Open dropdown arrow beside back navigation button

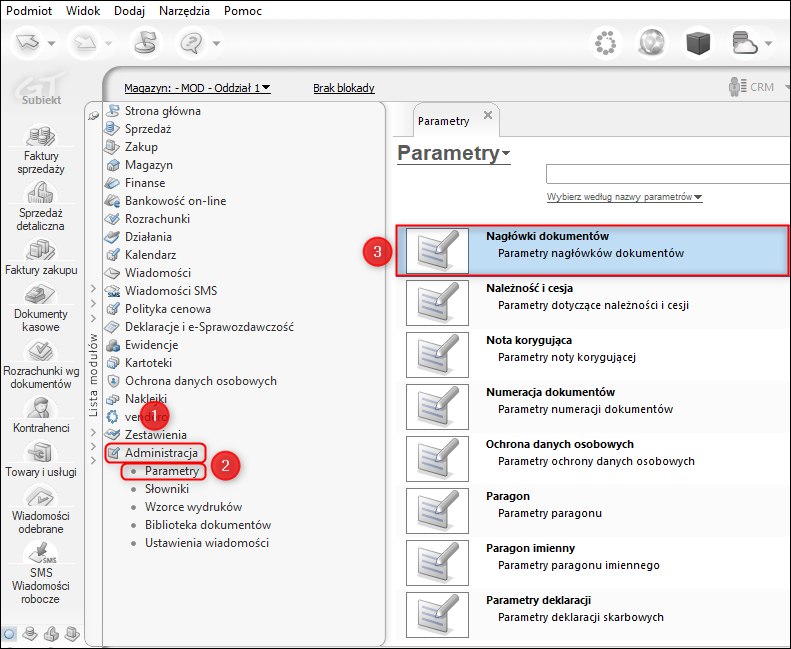point(51,43)
